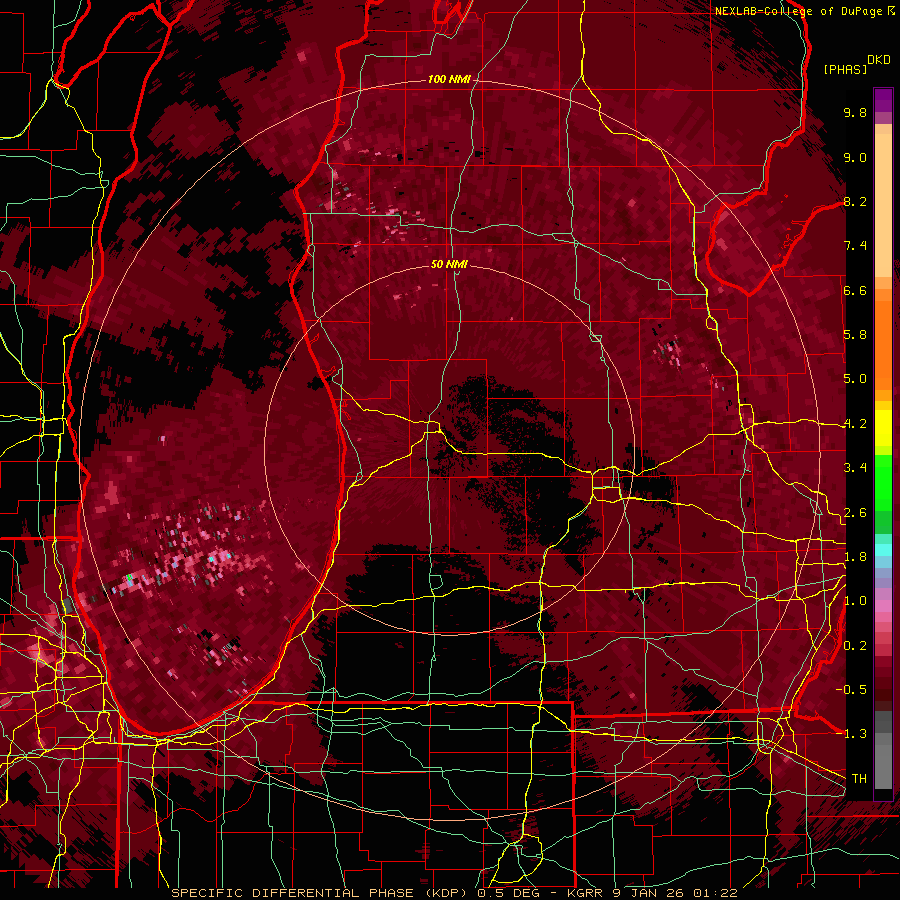The height and width of the screenshot is (900, 900).
Task: Click the 8.2 scale value
Action: click(855, 201)
